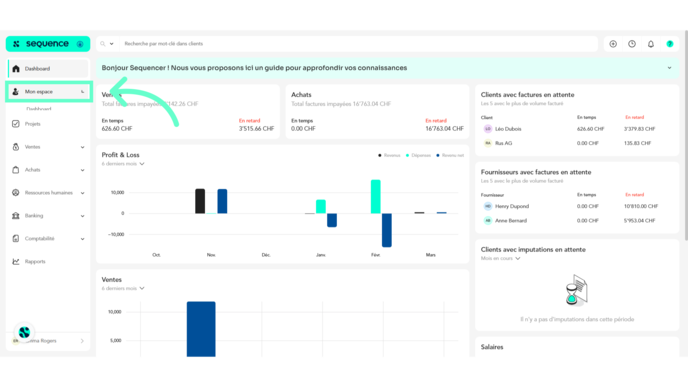688x387 pixels.
Task: Open the search type dropdown arrow
Action: 111,44
